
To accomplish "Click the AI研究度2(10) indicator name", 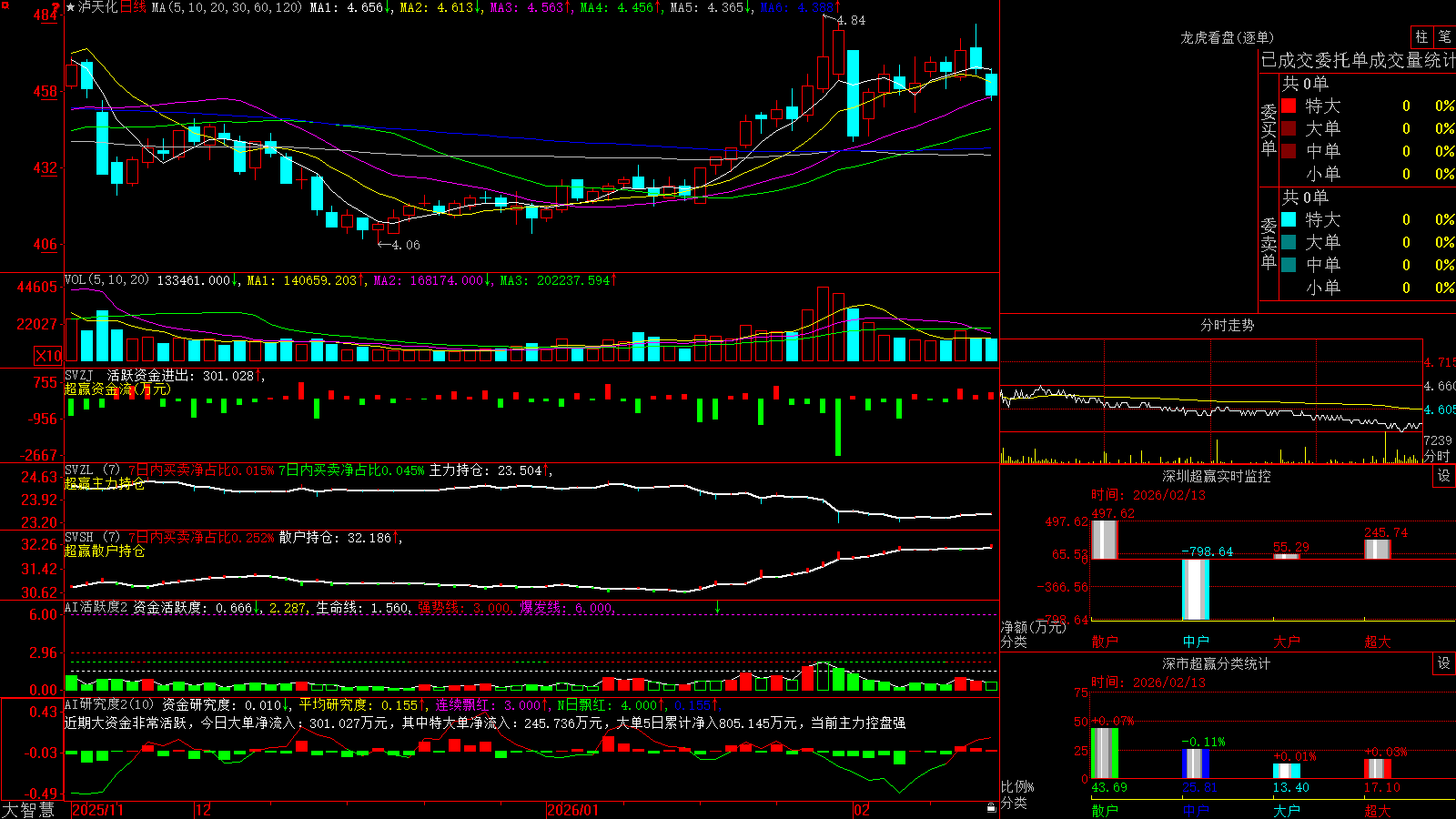I will click(x=109, y=704).
